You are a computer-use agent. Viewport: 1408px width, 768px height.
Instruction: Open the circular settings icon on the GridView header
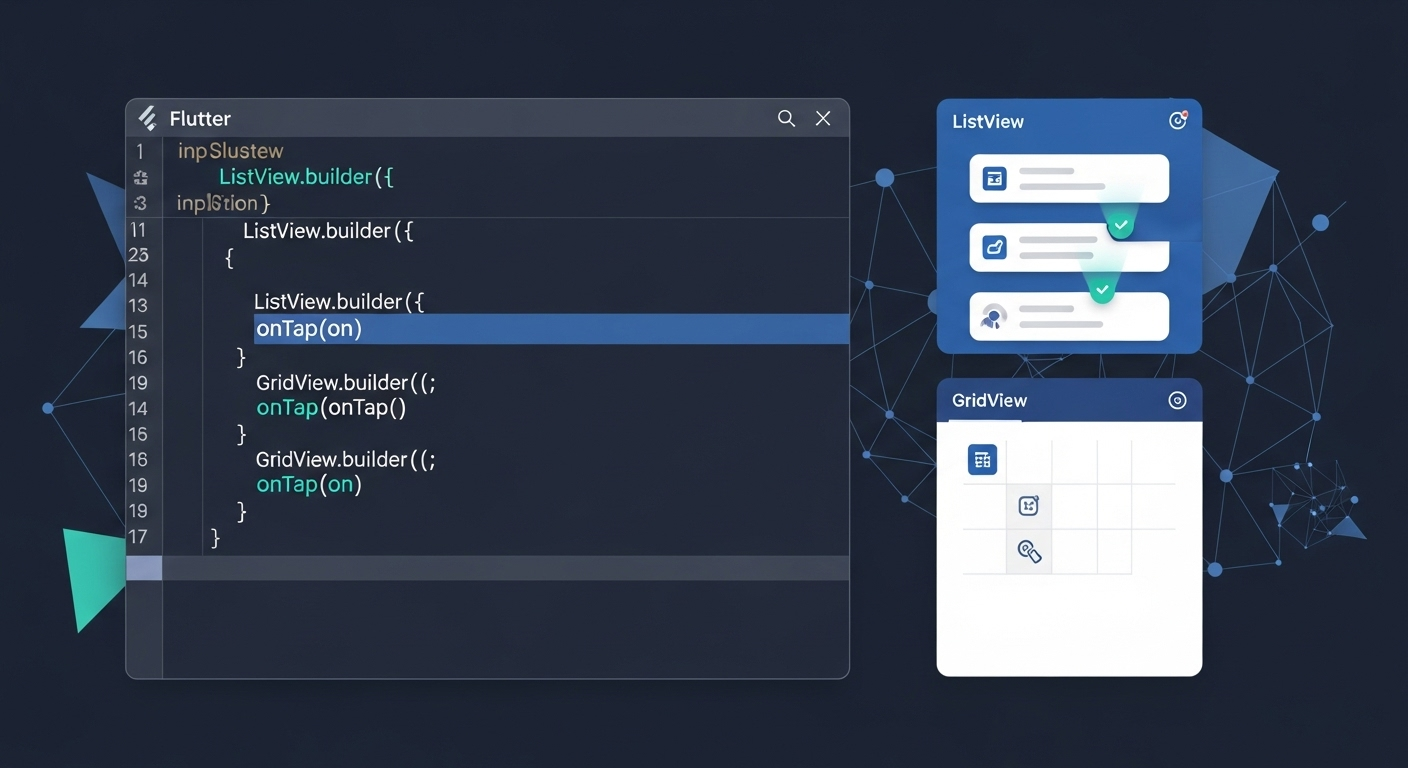[1177, 399]
